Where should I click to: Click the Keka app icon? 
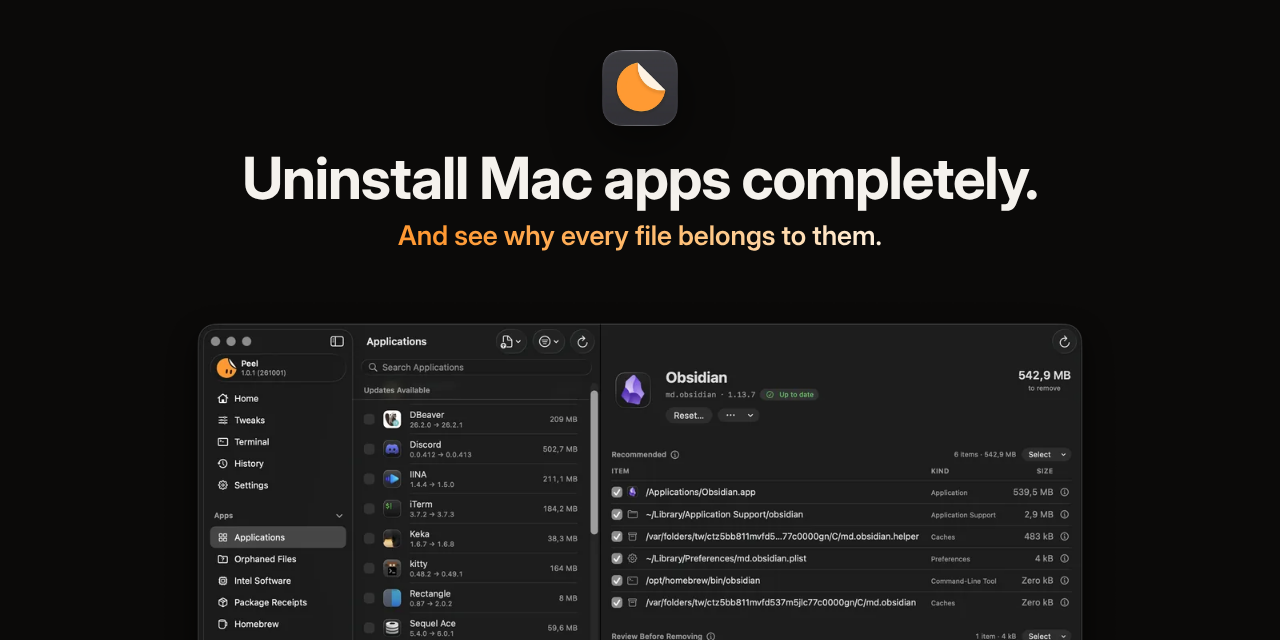click(x=392, y=539)
